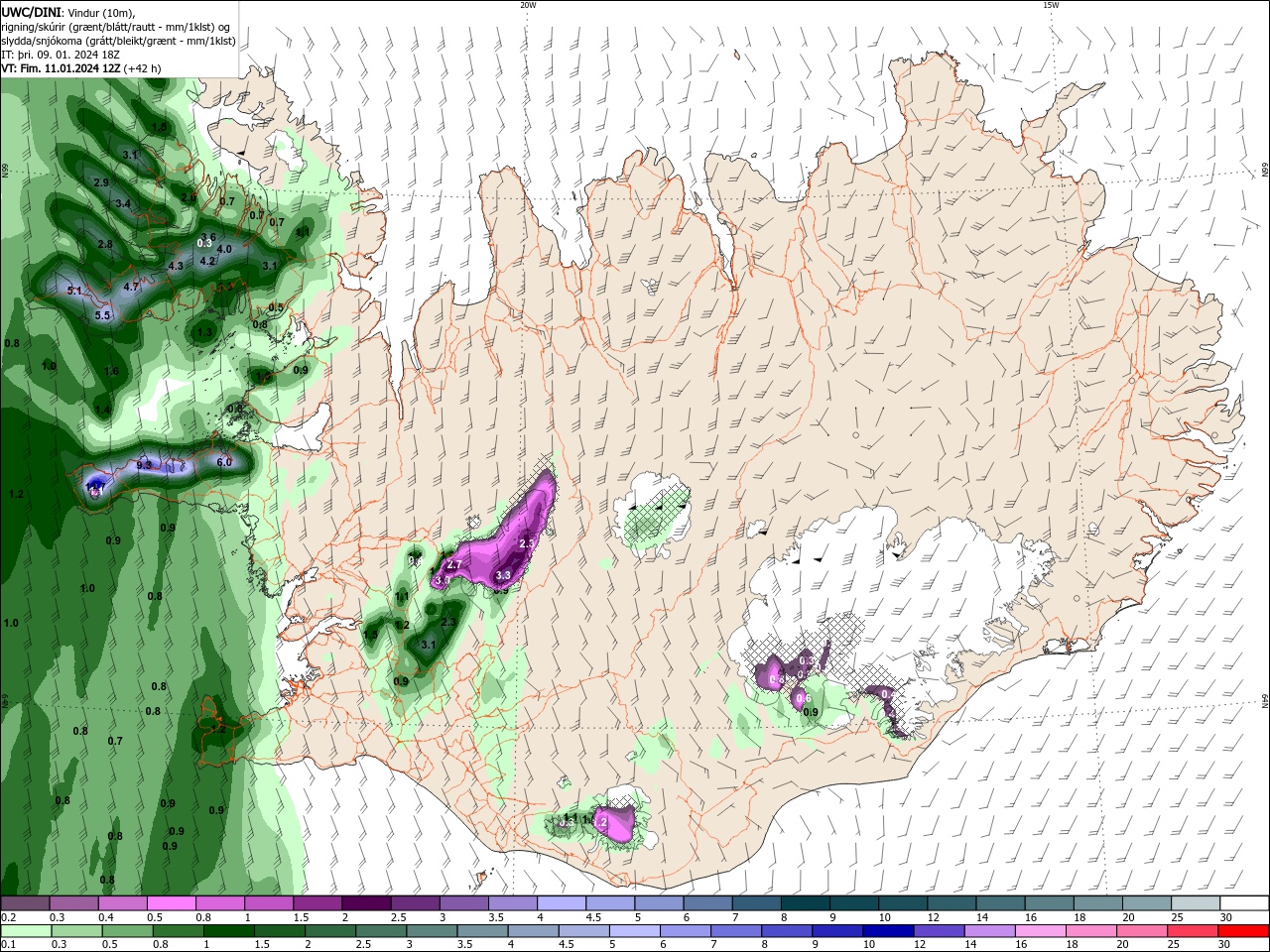Click the lavender upper legend swatch at 4
The width and height of the screenshot is (1270, 952).
tap(562, 903)
